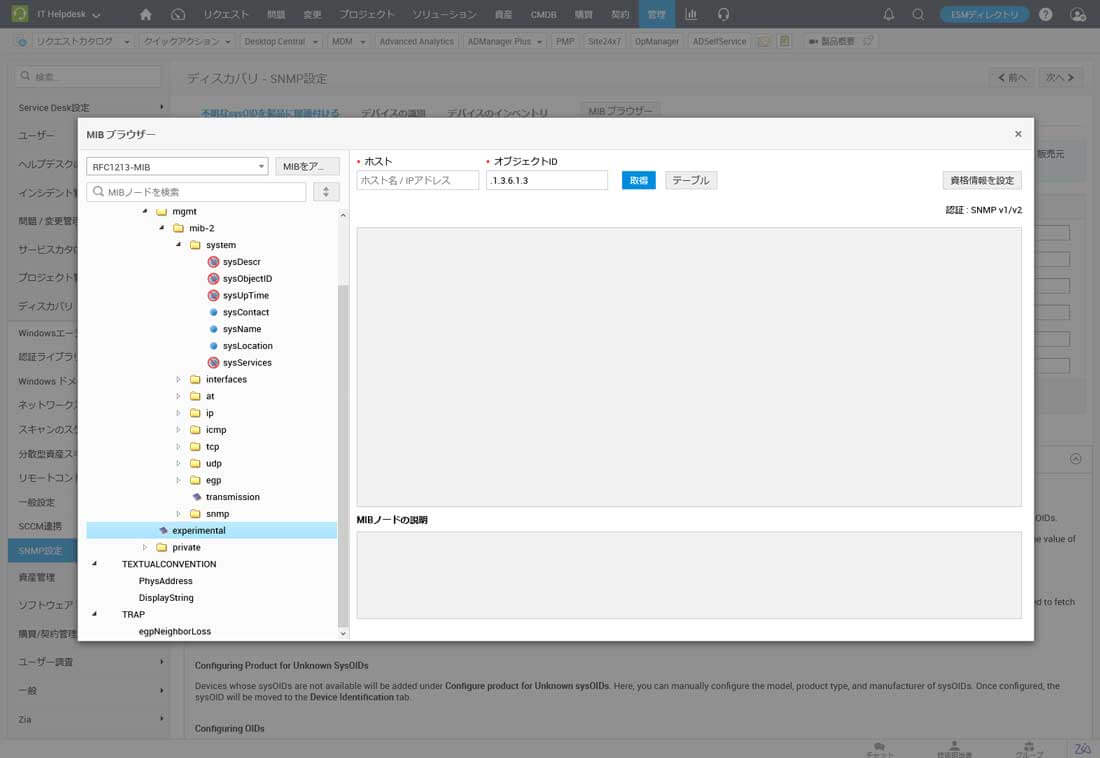Collapse the TRAP group
The width and height of the screenshot is (1100, 758).
pyautogui.click(x=95, y=614)
